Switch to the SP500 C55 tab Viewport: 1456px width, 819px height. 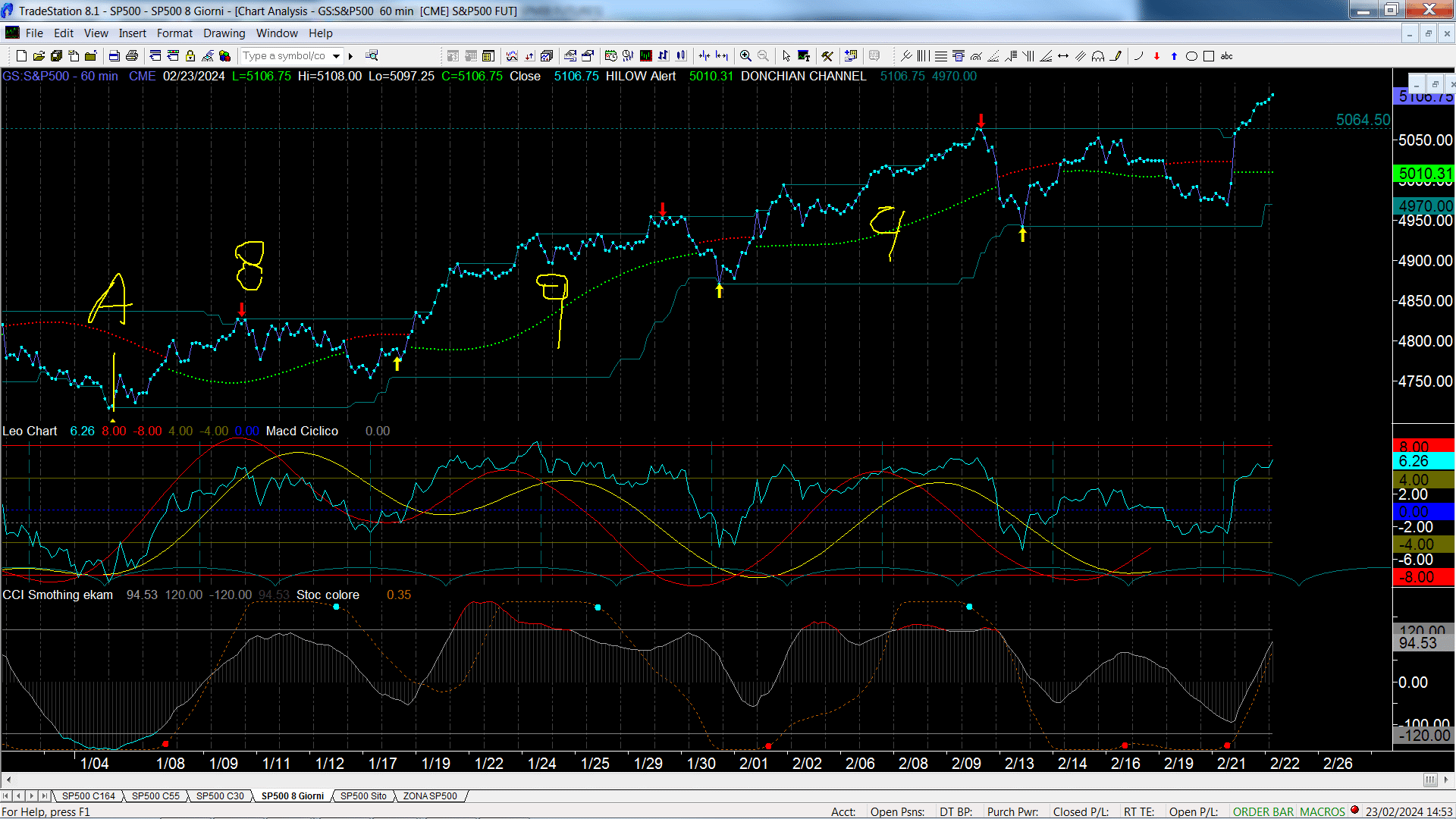tap(155, 795)
